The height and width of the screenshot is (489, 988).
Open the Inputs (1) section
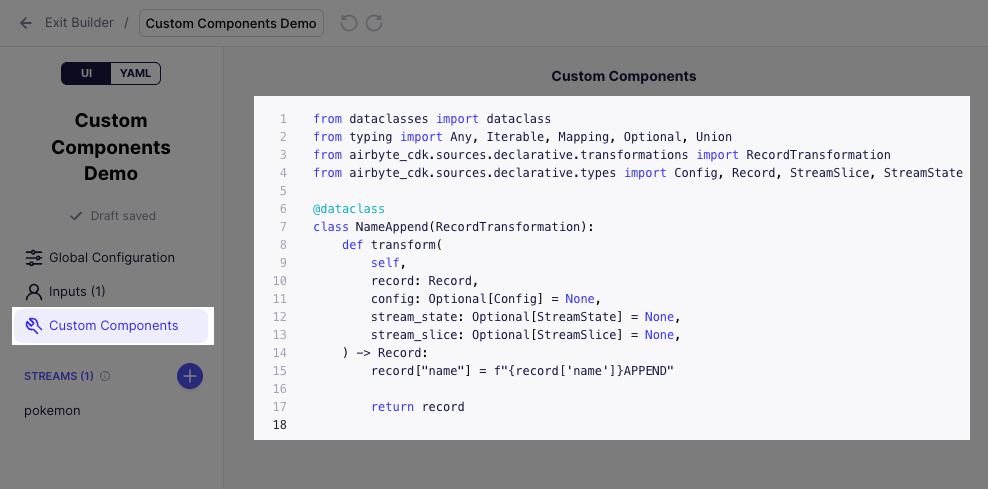pyautogui.click(x=77, y=292)
